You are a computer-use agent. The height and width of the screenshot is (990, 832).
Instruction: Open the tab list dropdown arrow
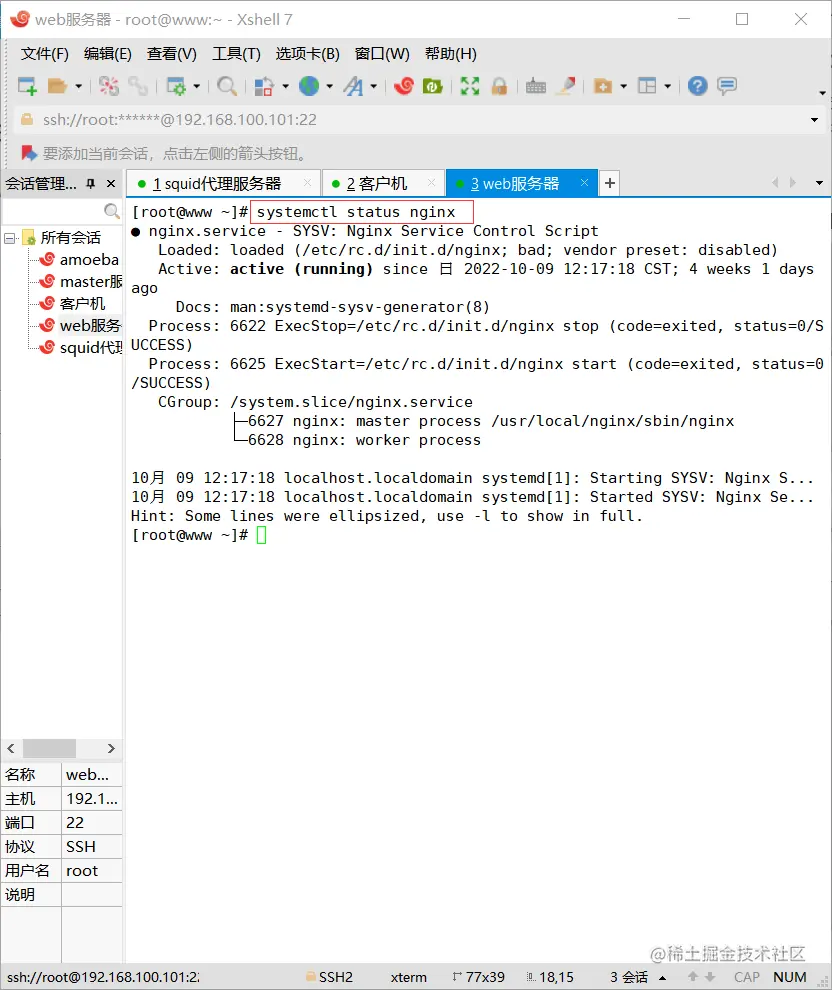(819, 183)
